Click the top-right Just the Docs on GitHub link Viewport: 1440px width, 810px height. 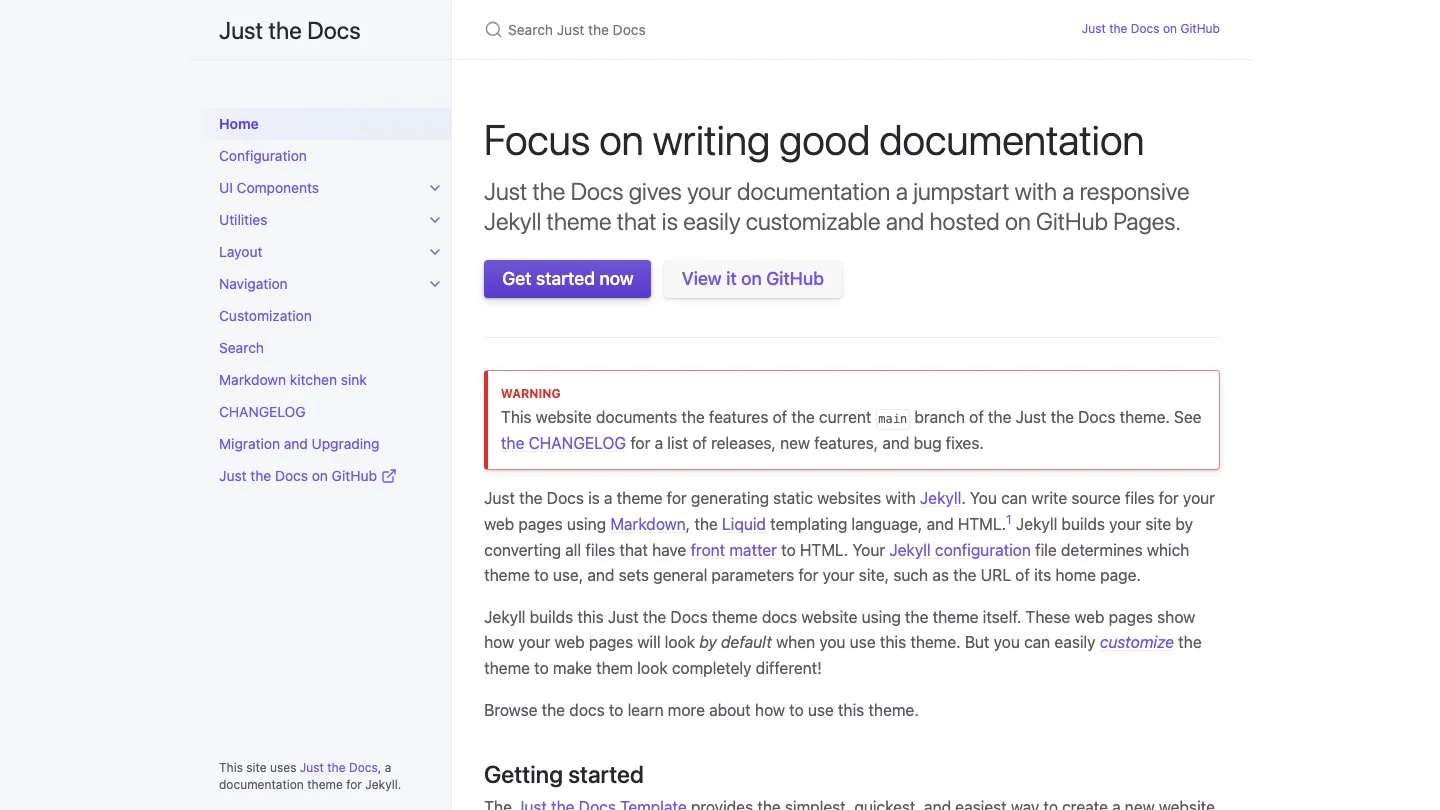1150,29
